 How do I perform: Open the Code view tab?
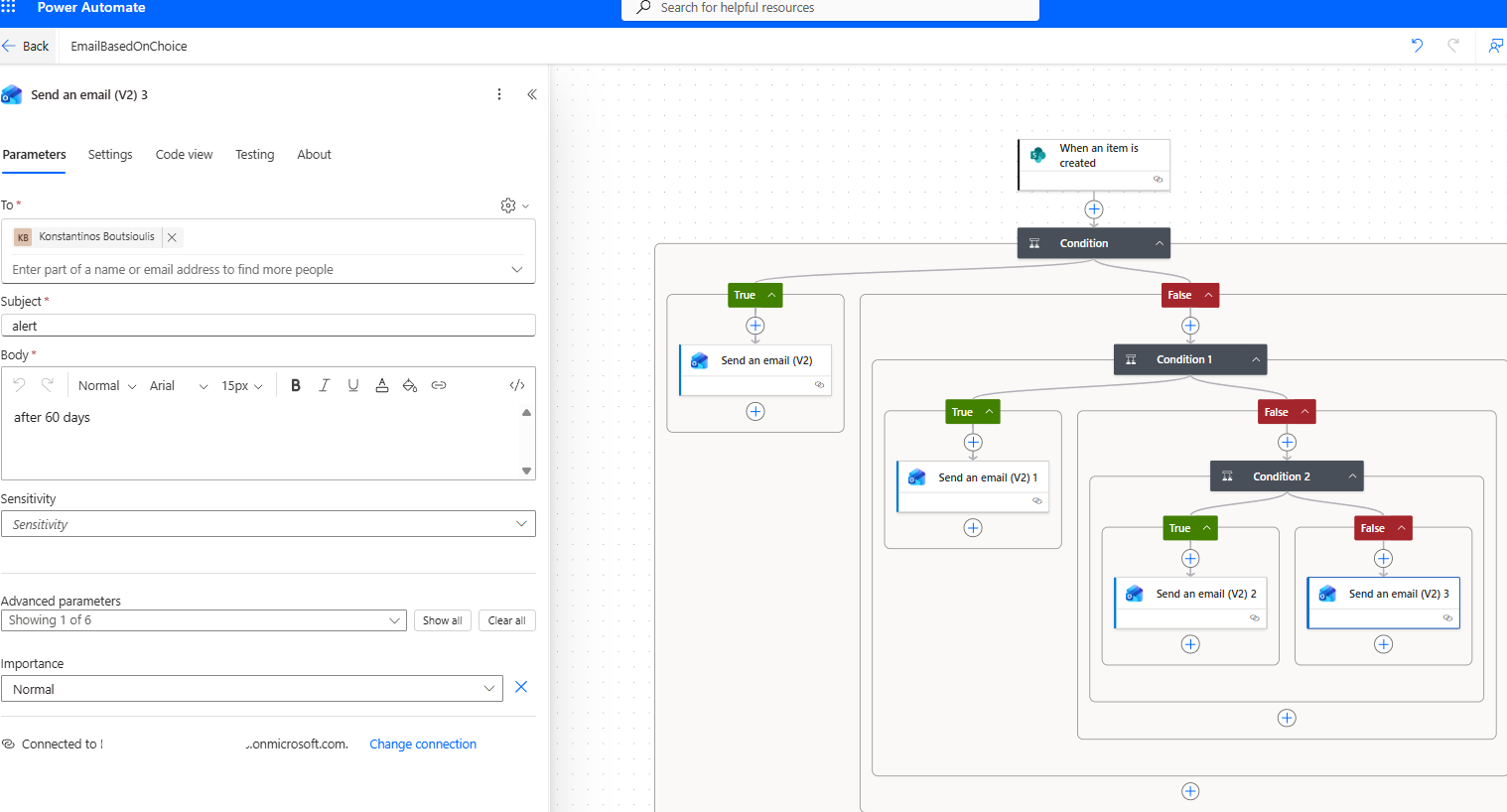coord(184,155)
